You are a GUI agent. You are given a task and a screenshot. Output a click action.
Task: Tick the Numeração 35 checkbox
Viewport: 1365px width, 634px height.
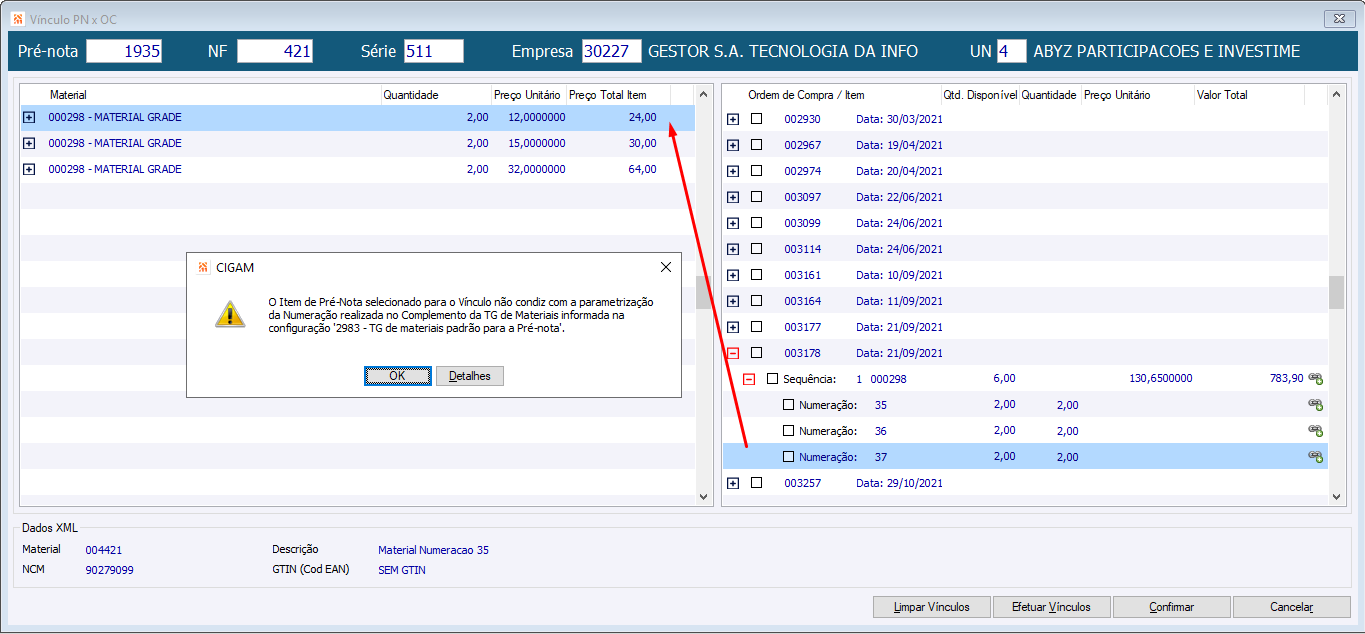pyautogui.click(x=788, y=405)
